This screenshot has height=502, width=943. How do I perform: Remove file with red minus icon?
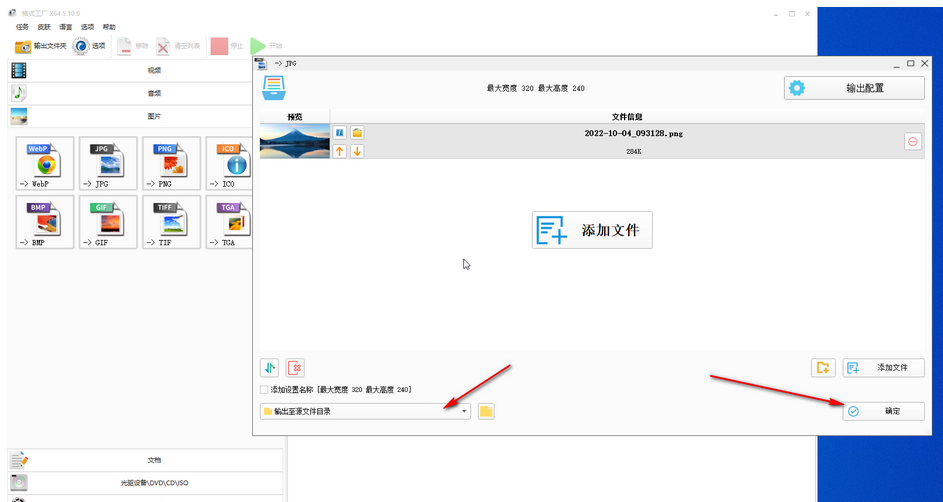(913, 141)
